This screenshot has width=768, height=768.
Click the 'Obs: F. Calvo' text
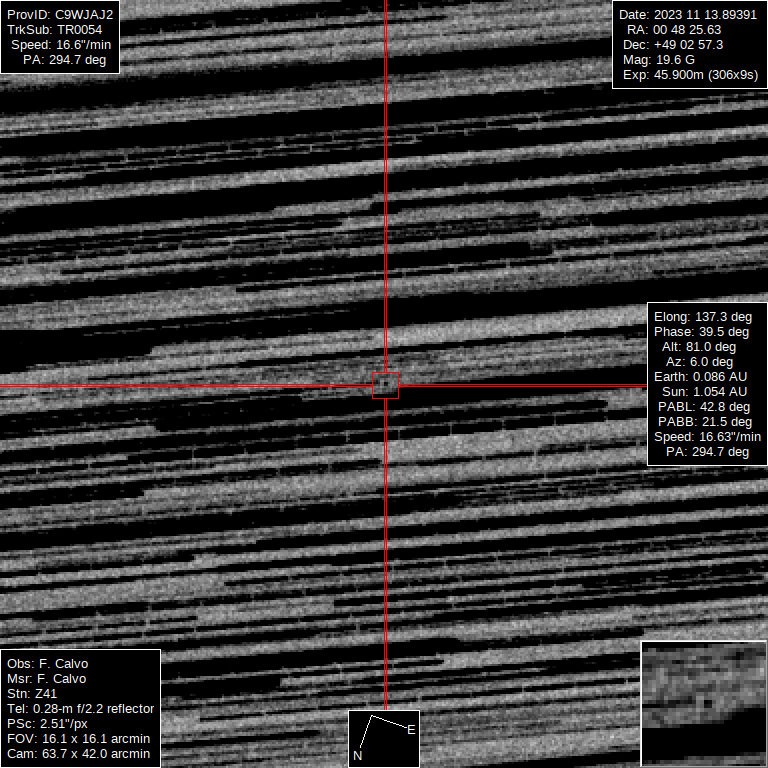tap(48, 664)
